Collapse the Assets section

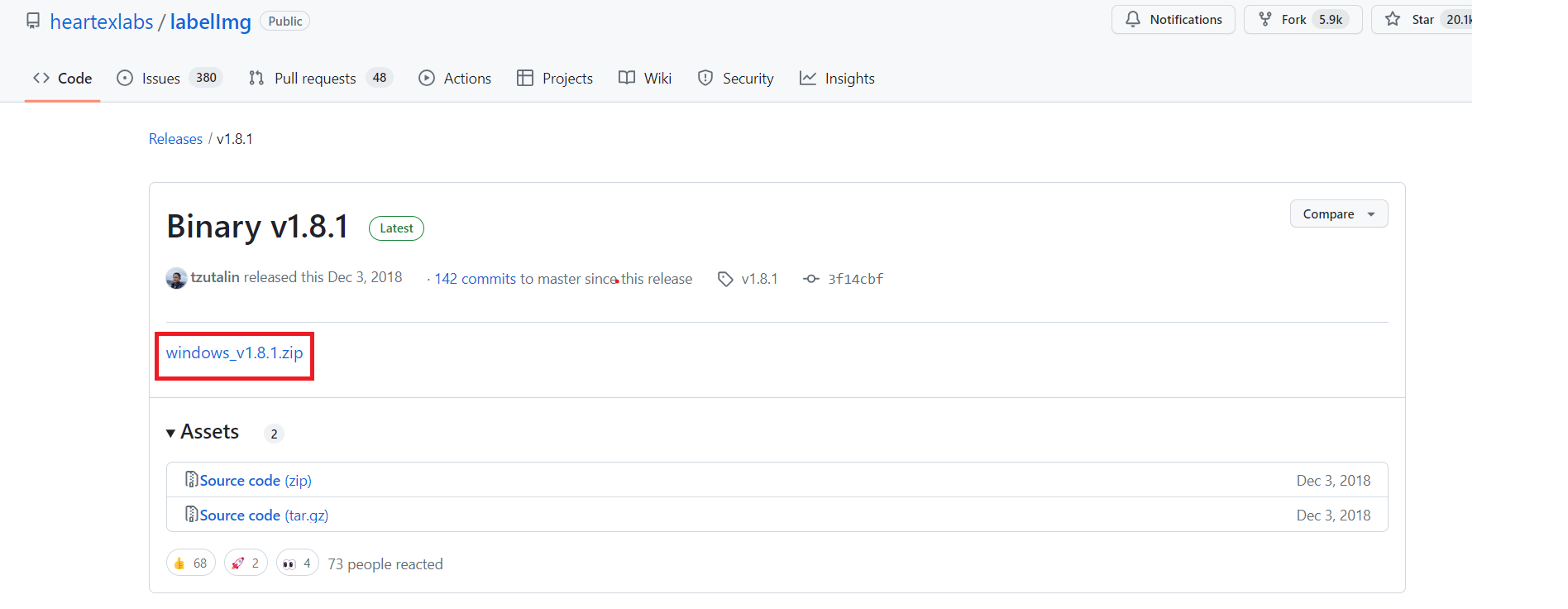click(x=203, y=432)
